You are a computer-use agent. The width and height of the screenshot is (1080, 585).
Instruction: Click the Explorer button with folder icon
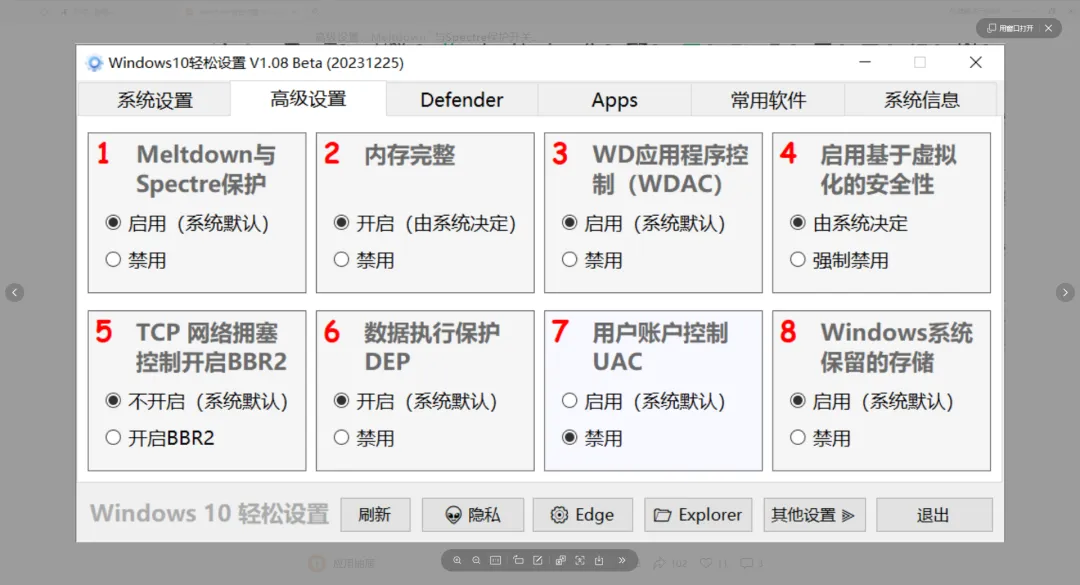[698, 515]
